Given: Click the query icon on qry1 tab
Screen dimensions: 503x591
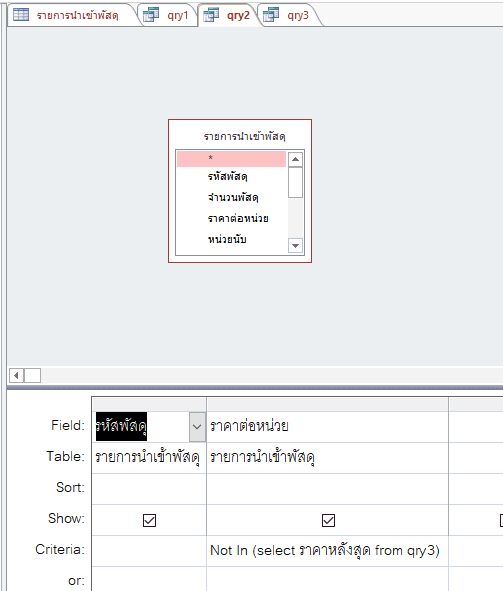Looking at the screenshot, I should tap(151, 15).
